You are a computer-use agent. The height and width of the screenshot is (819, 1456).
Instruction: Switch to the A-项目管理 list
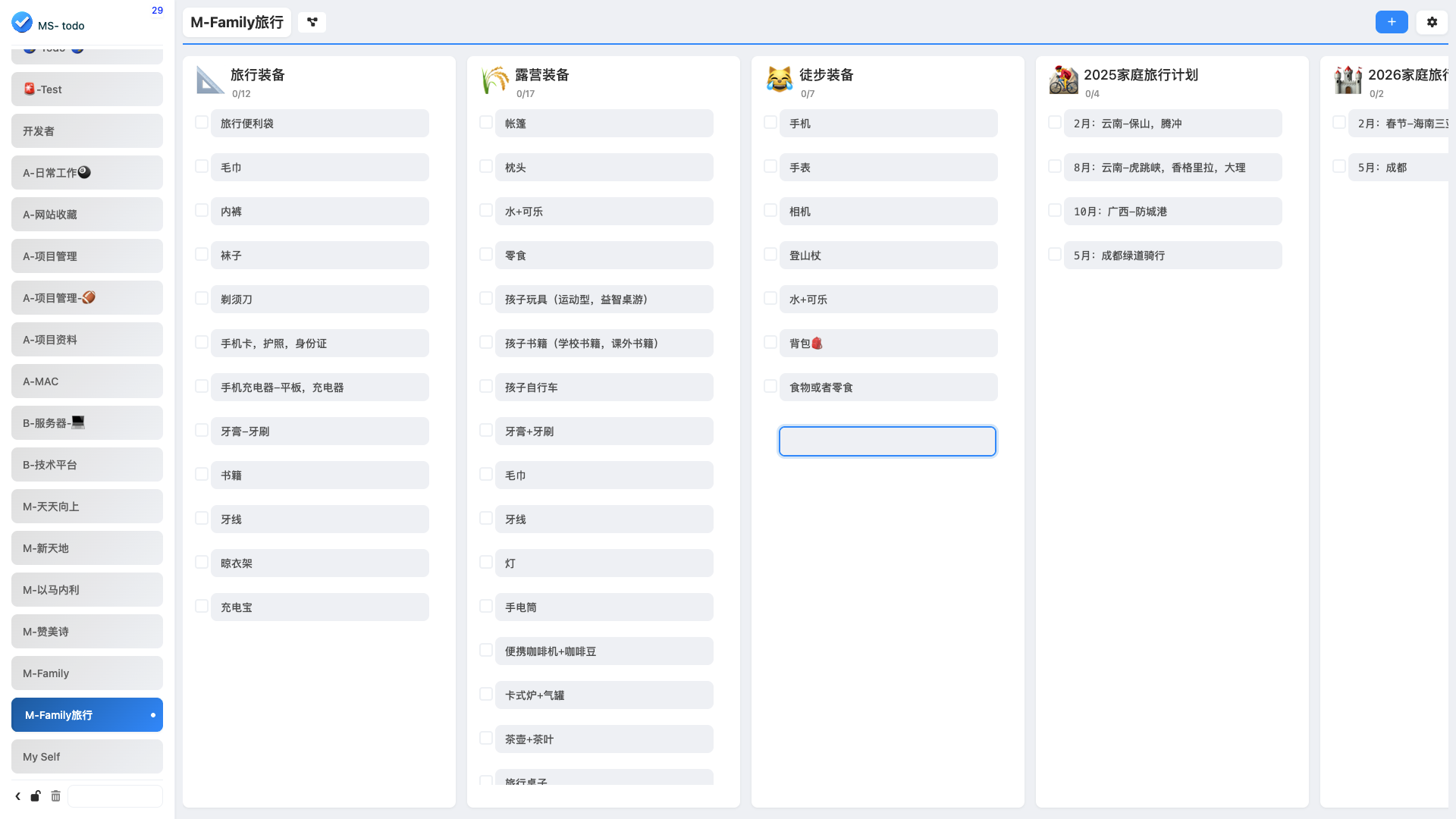[x=87, y=256]
